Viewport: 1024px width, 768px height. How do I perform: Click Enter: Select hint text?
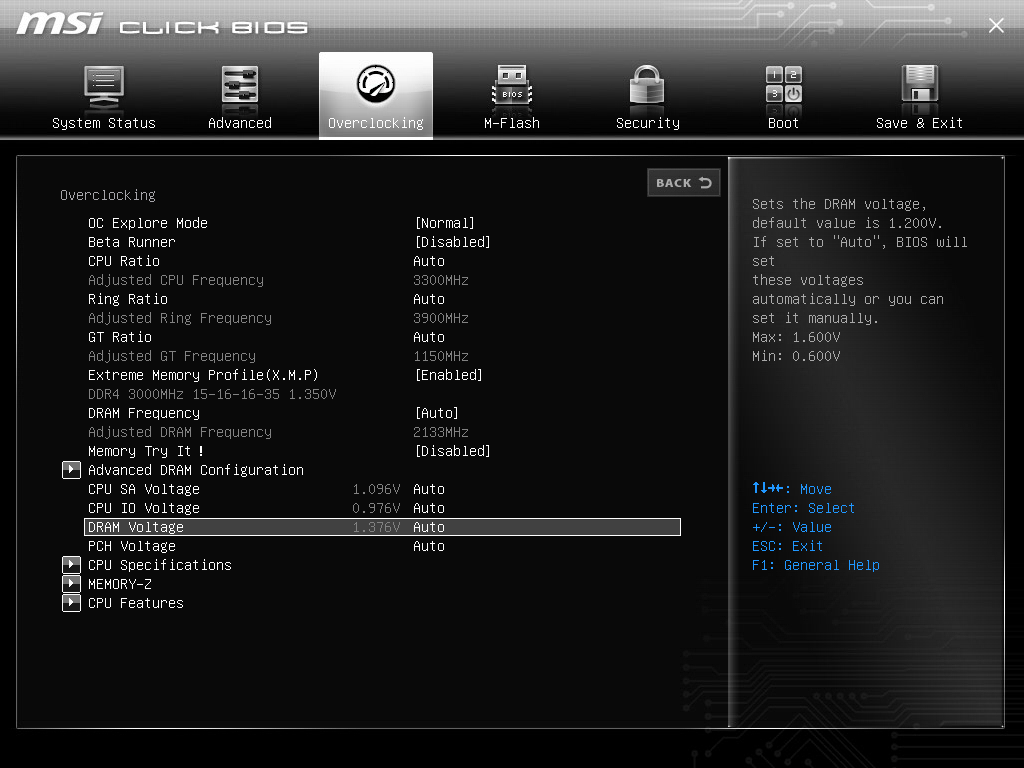pyautogui.click(x=803, y=508)
